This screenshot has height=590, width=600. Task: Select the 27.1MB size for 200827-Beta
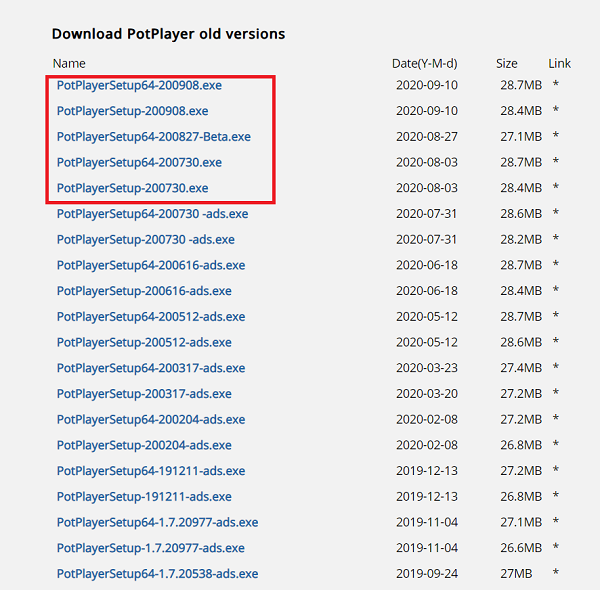[x=521, y=137]
